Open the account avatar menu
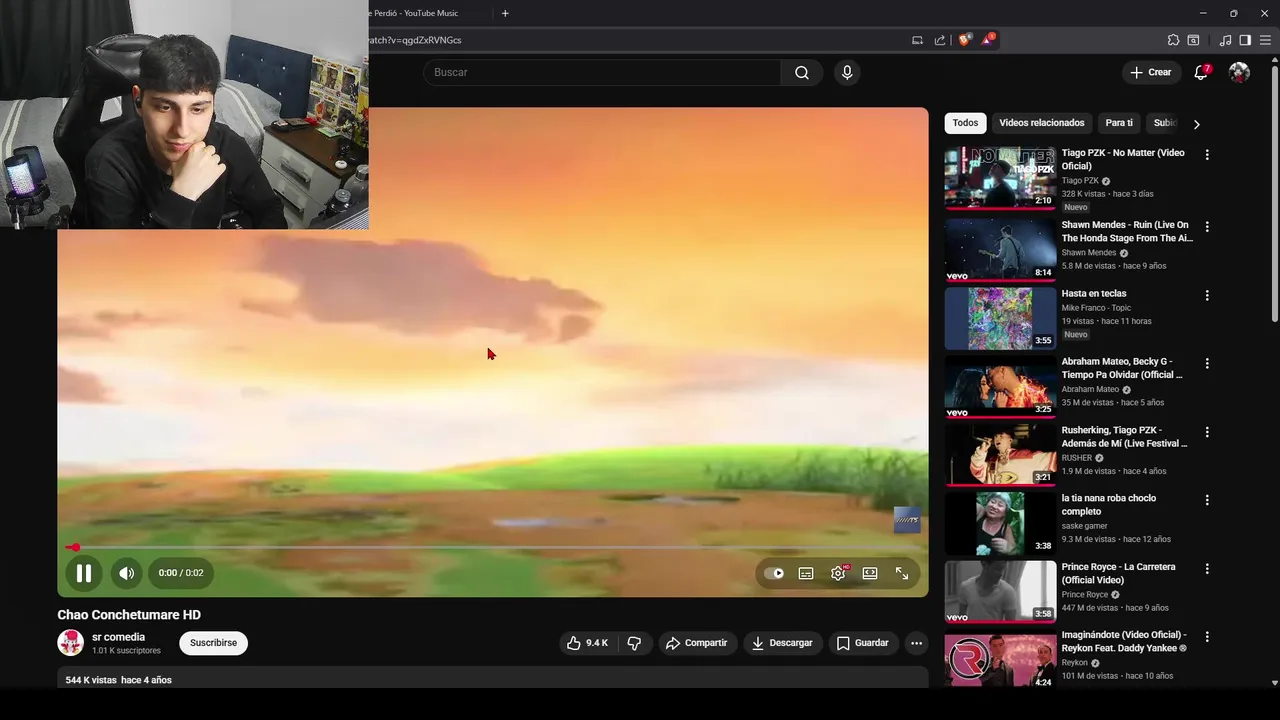1280x720 pixels. tap(1239, 72)
